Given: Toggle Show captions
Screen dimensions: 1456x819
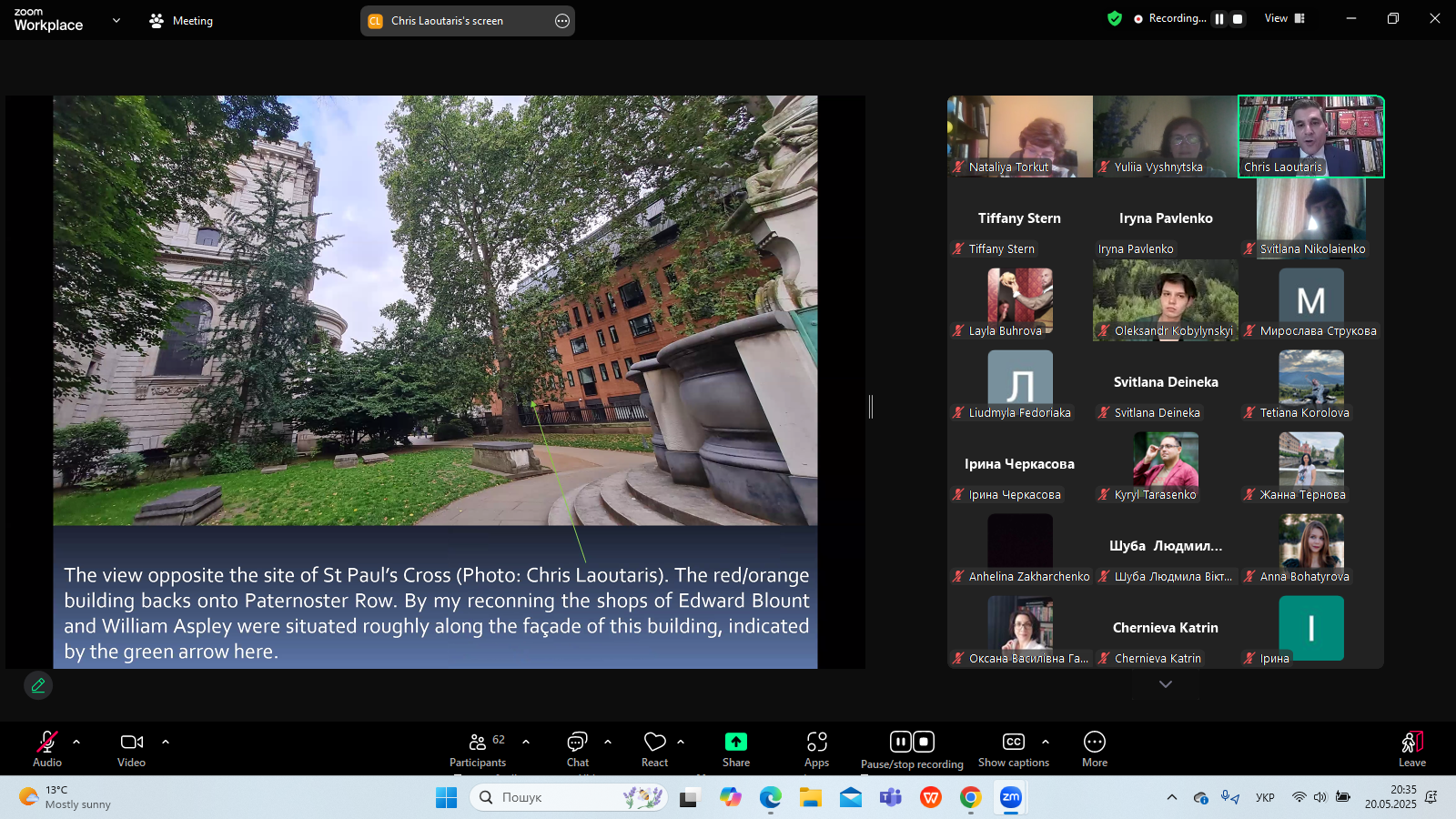Looking at the screenshot, I should 1013,749.
